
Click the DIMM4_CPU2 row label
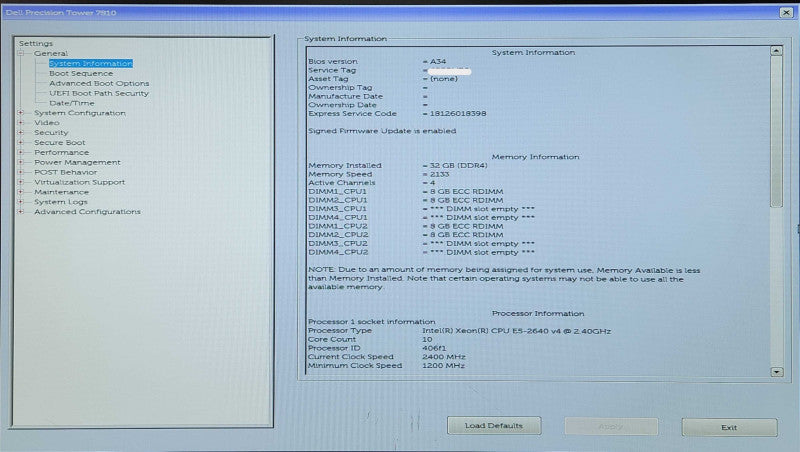tap(338, 252)
